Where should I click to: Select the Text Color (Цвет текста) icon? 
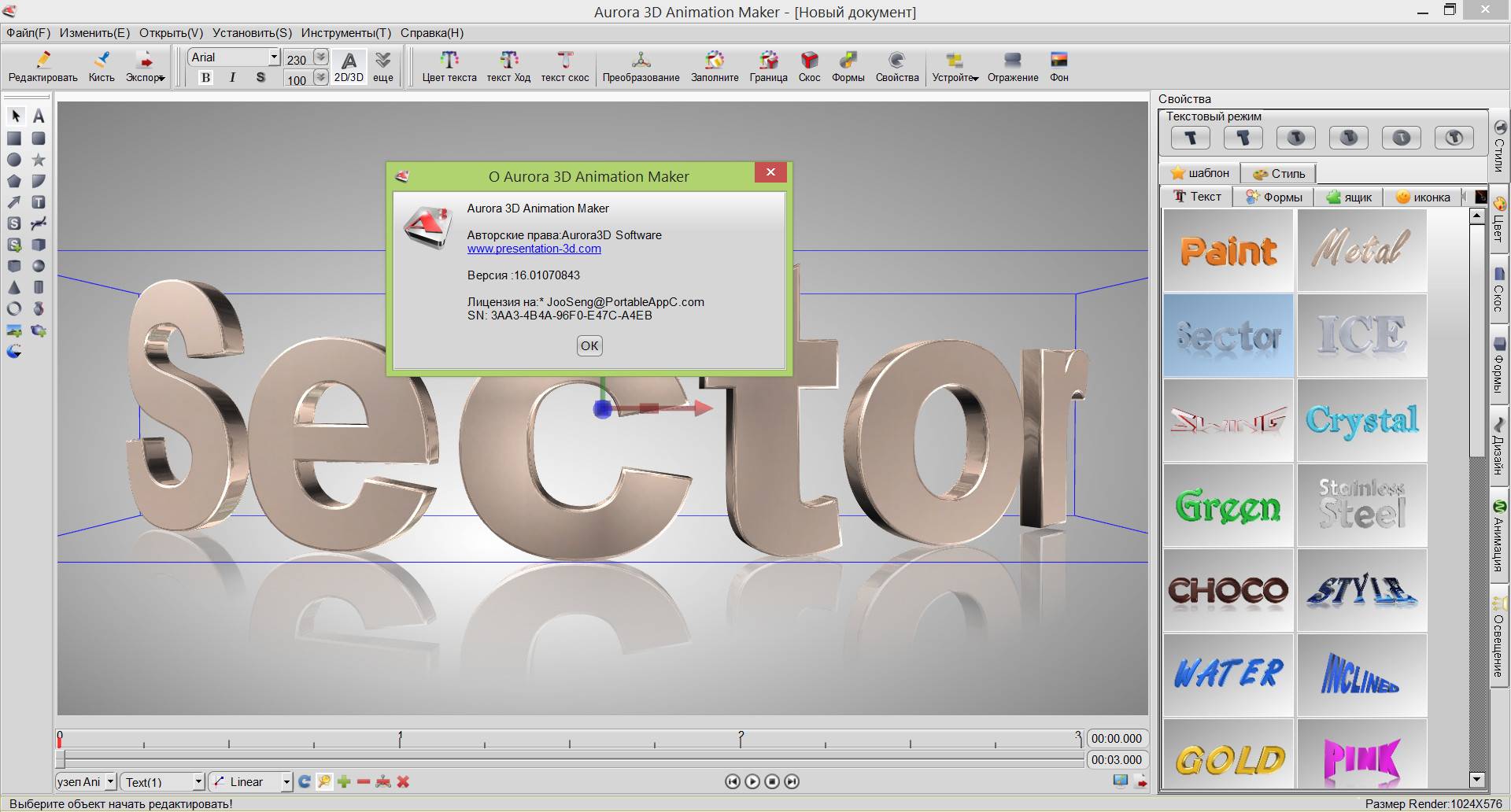(x=449, y=61)
